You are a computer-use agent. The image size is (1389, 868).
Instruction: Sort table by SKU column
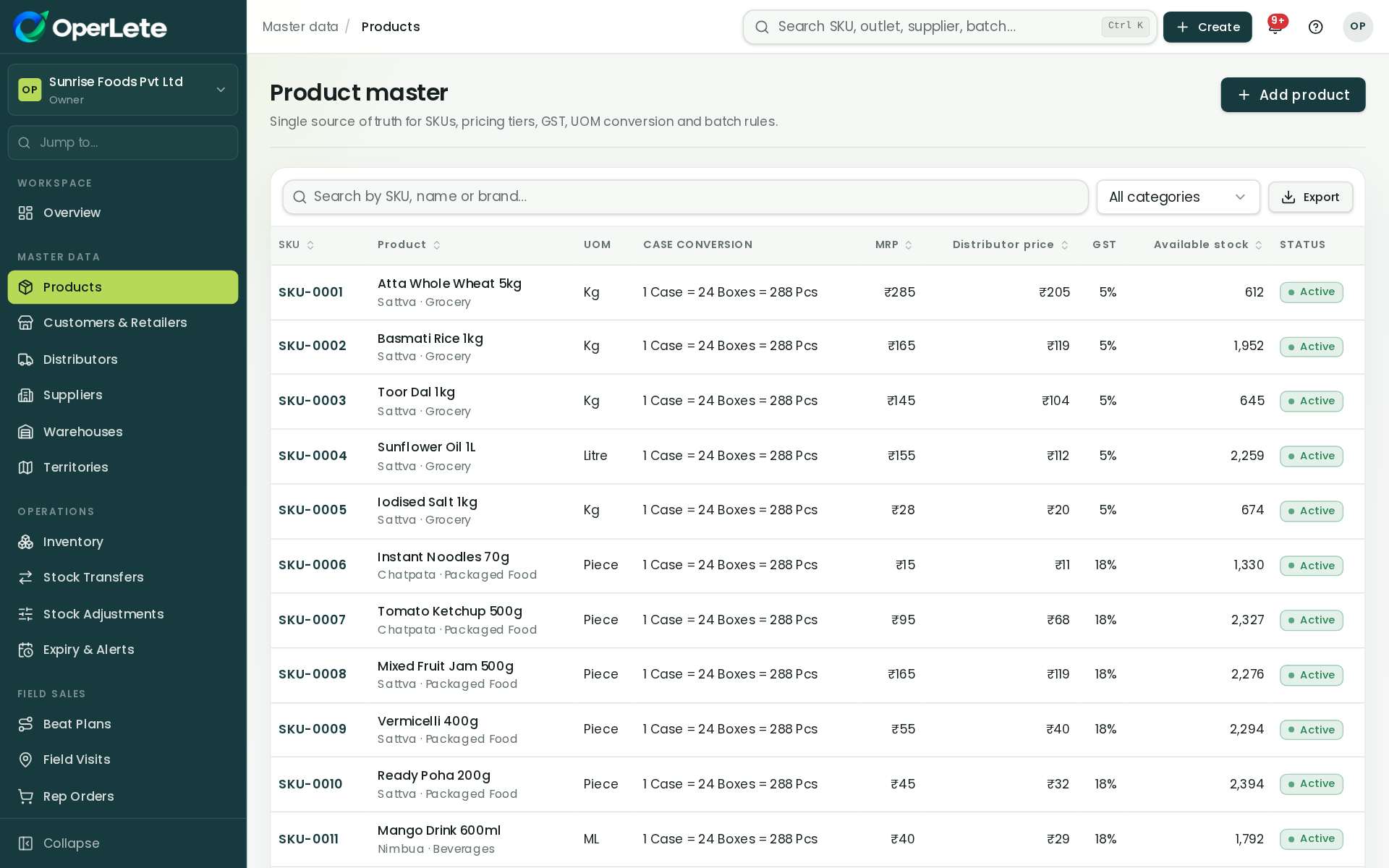coord(297,245)
